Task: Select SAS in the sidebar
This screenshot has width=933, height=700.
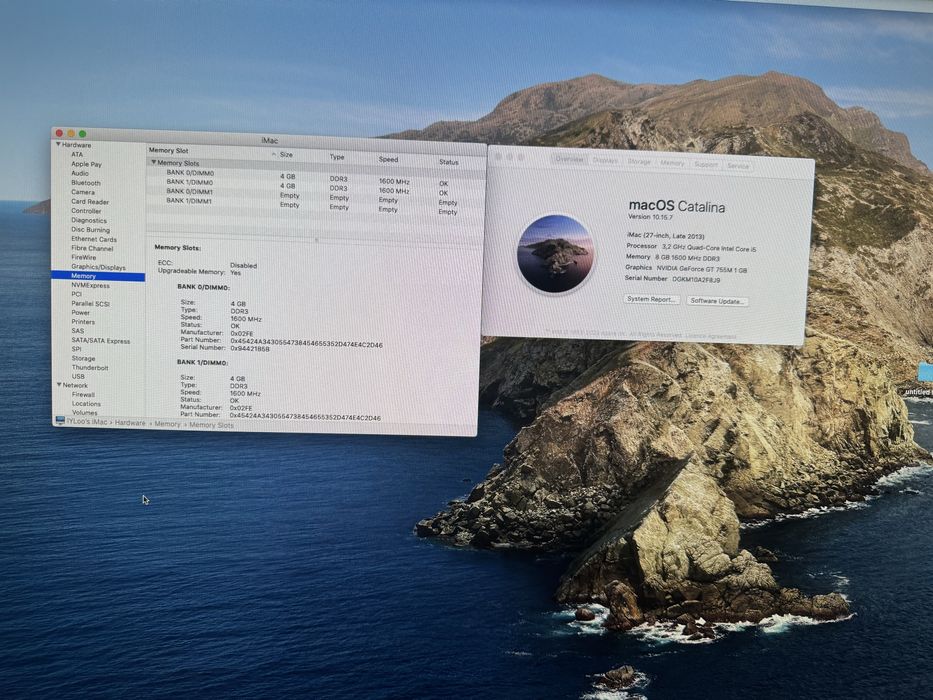Action: [78, 331]
